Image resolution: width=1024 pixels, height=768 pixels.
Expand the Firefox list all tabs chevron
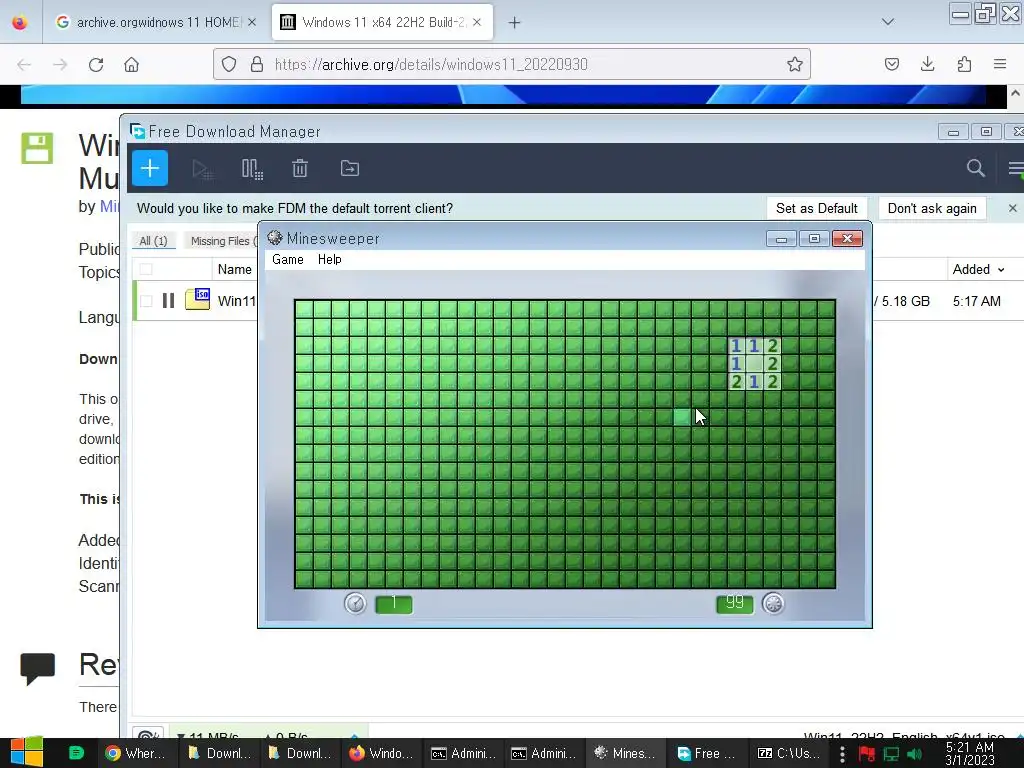(x=888, y=22)
